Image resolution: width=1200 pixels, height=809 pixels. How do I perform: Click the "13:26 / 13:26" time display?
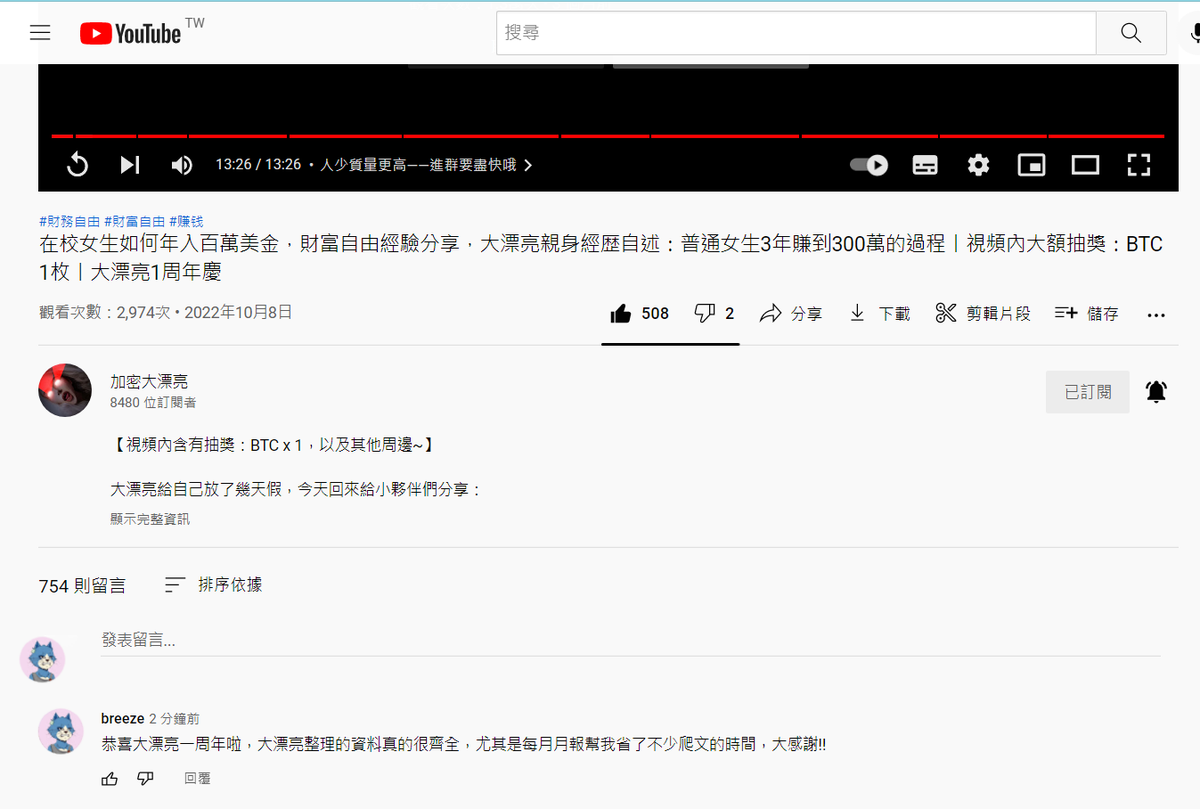[x=258, y=165]
